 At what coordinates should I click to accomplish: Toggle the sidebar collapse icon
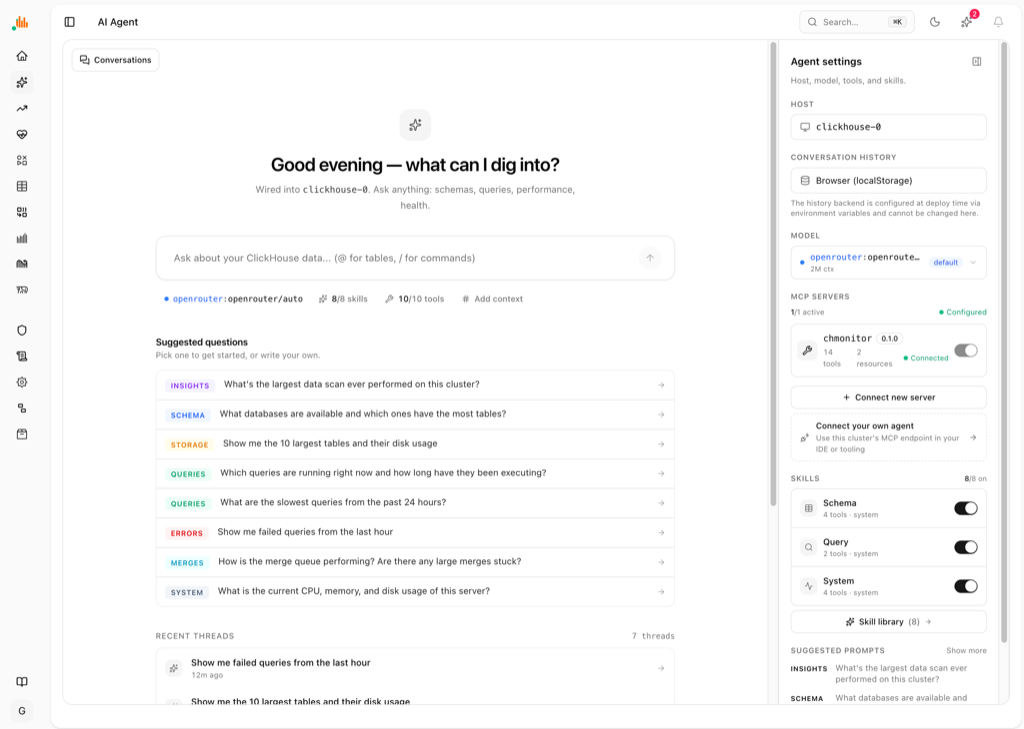[70, 22]
